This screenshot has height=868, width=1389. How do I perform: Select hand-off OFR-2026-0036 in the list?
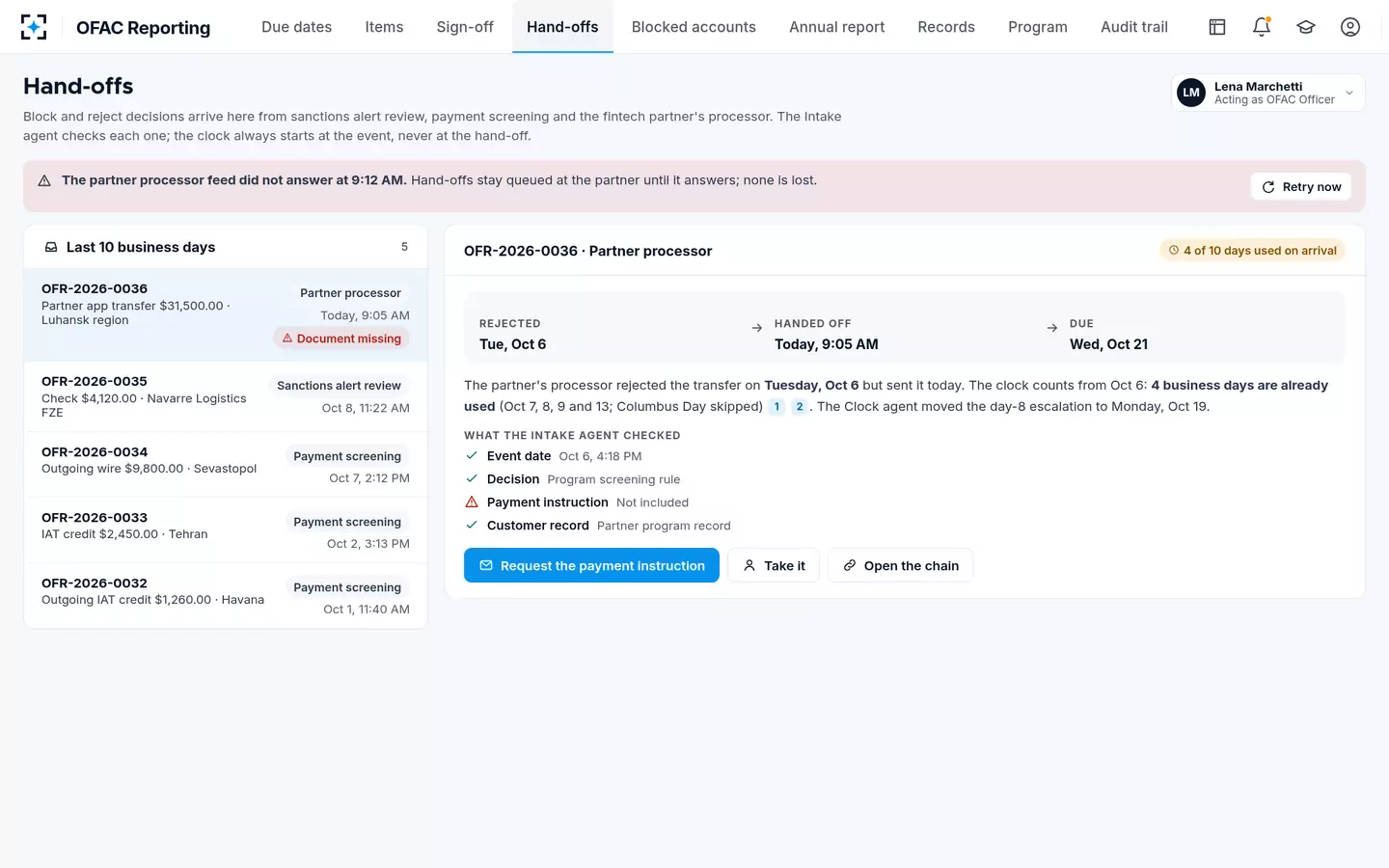click(x=226, y=315)
